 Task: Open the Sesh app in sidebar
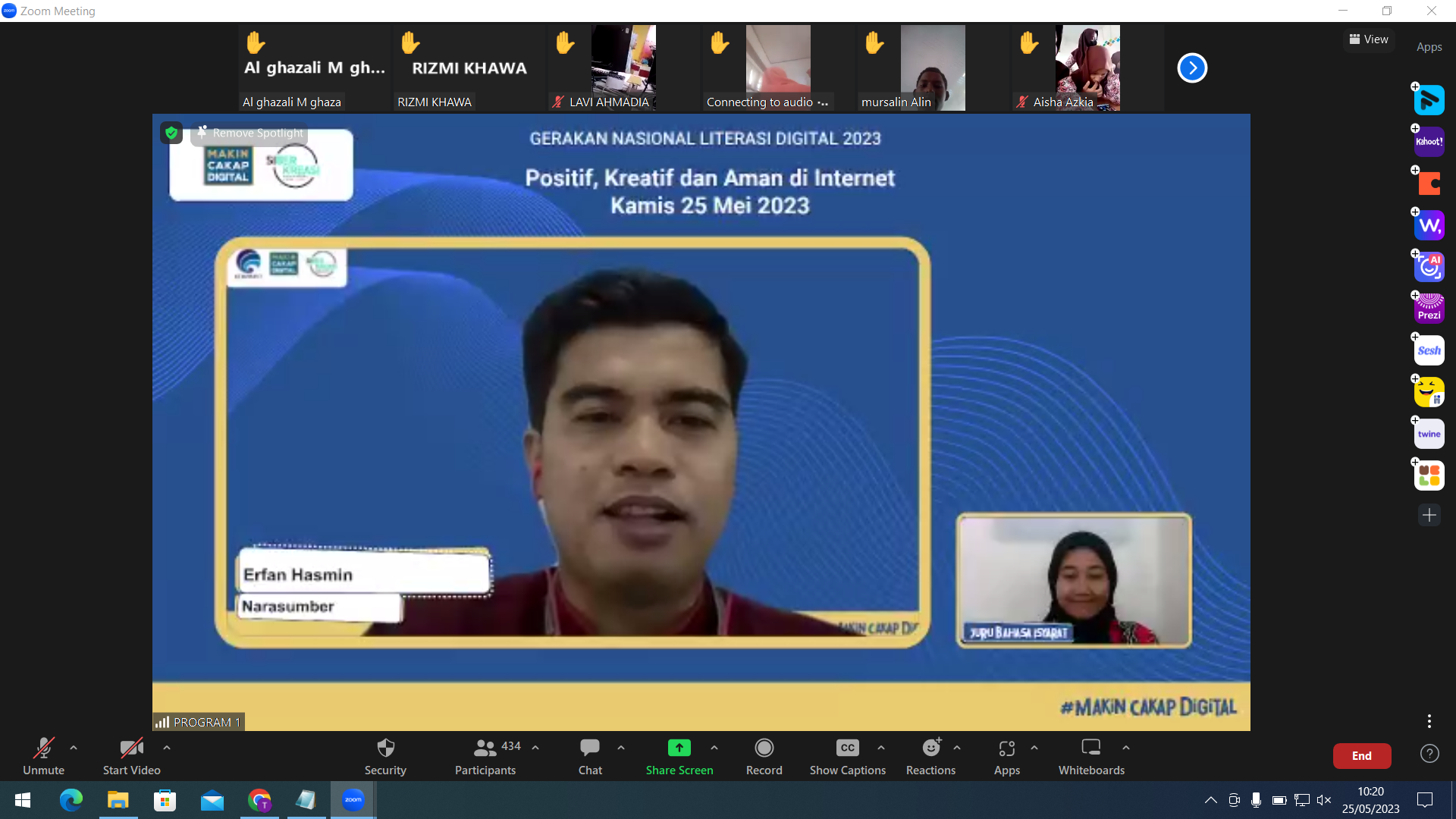[1429, 350]
